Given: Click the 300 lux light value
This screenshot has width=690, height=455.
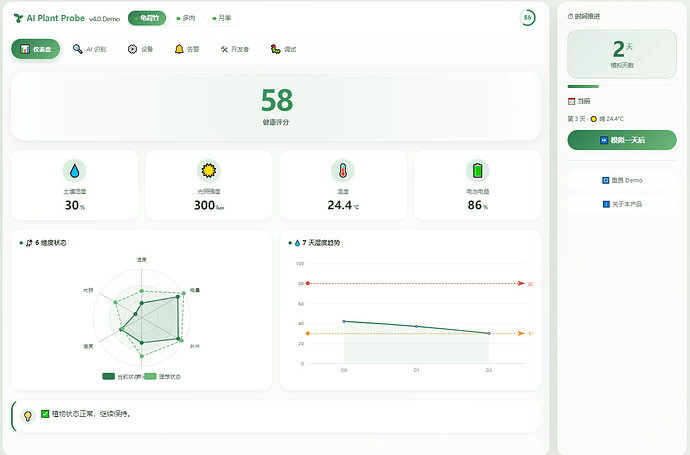Looking at the screenshot, I should coord(209,205).
